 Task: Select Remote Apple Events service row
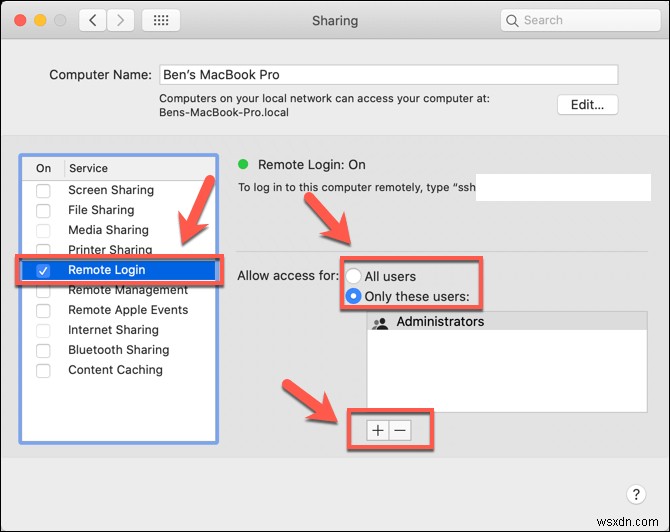pyautogui.click(x=119, y=310)
